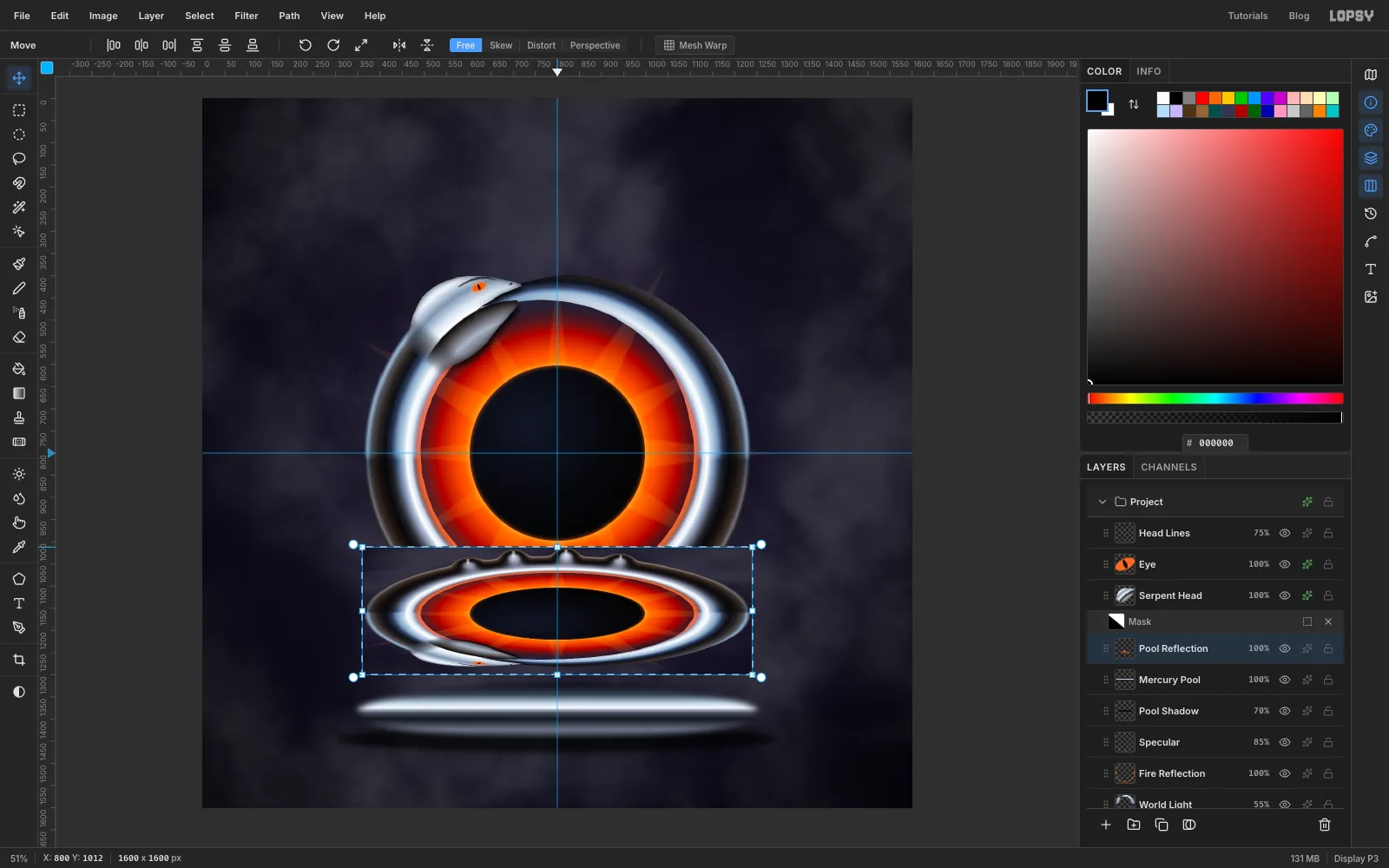Screen dimensions: 1389x868
Task: Open the Filter menu
Action: click(x=247, y=16)
